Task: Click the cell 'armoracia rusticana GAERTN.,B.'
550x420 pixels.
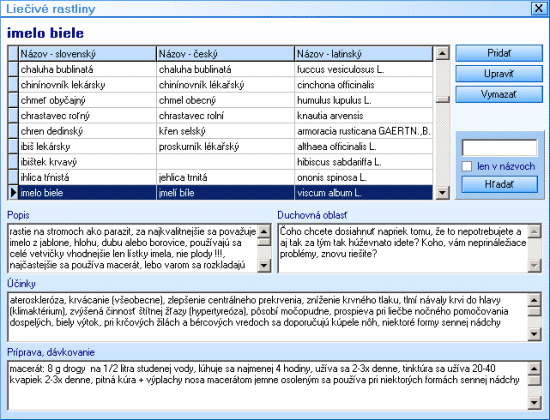Action: click(364, 131)
